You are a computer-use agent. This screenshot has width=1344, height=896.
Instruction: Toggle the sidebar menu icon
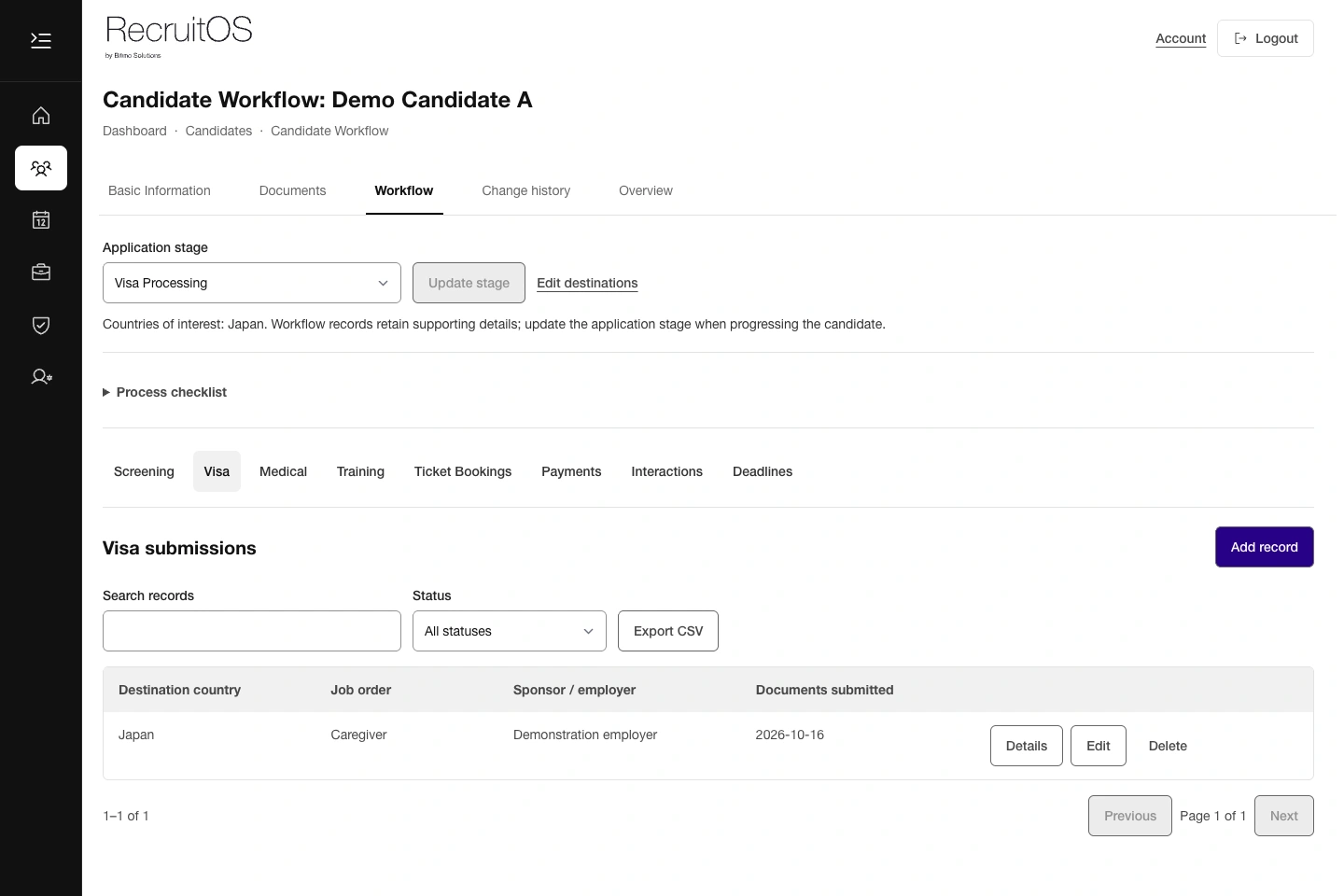tap(41, 40)
